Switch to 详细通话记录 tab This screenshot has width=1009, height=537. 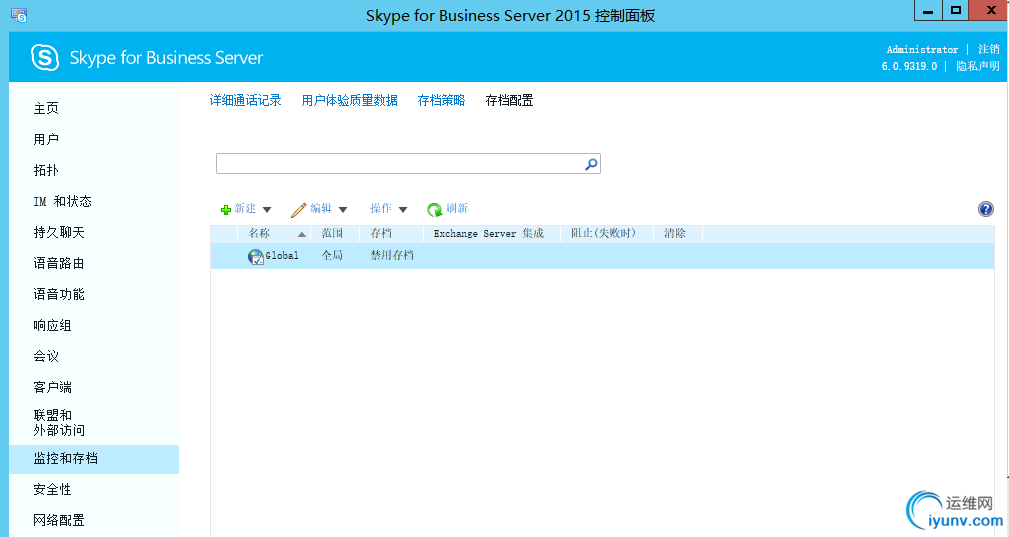tap(245, 100)
